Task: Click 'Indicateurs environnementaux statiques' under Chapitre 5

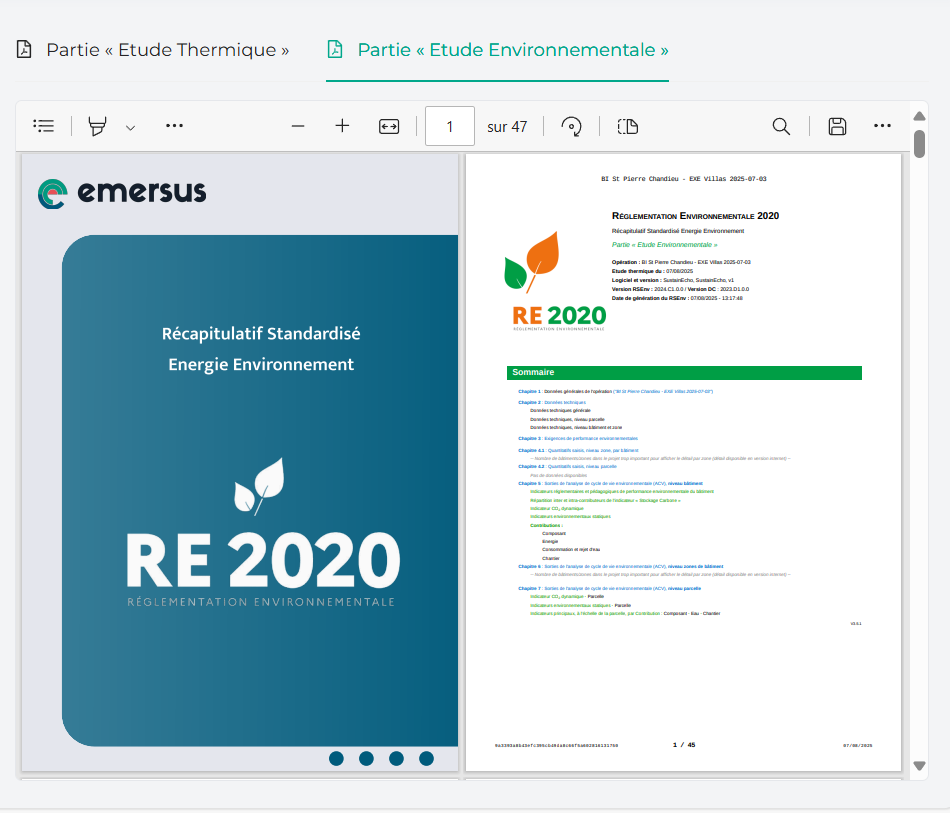Action: 570,516
